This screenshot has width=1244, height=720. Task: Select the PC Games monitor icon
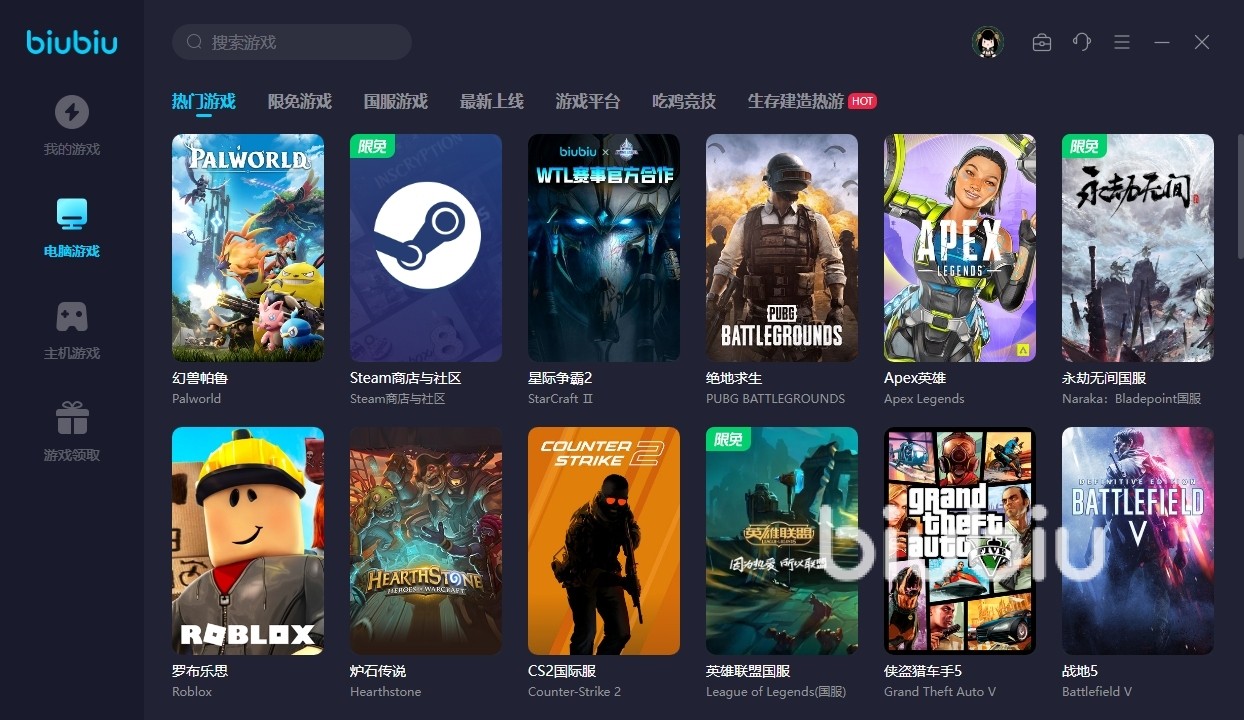pos(71,214)
